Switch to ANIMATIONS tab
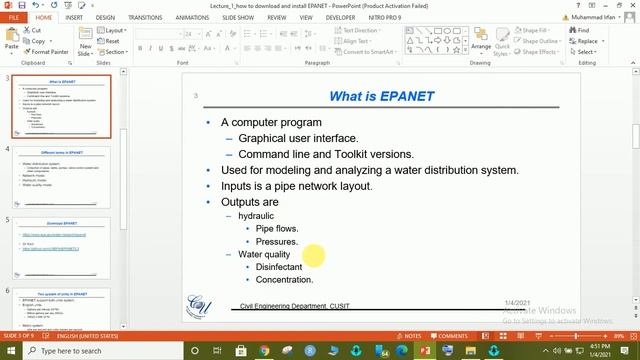Screen dimensions: 640x360 (x=192, y=18)
